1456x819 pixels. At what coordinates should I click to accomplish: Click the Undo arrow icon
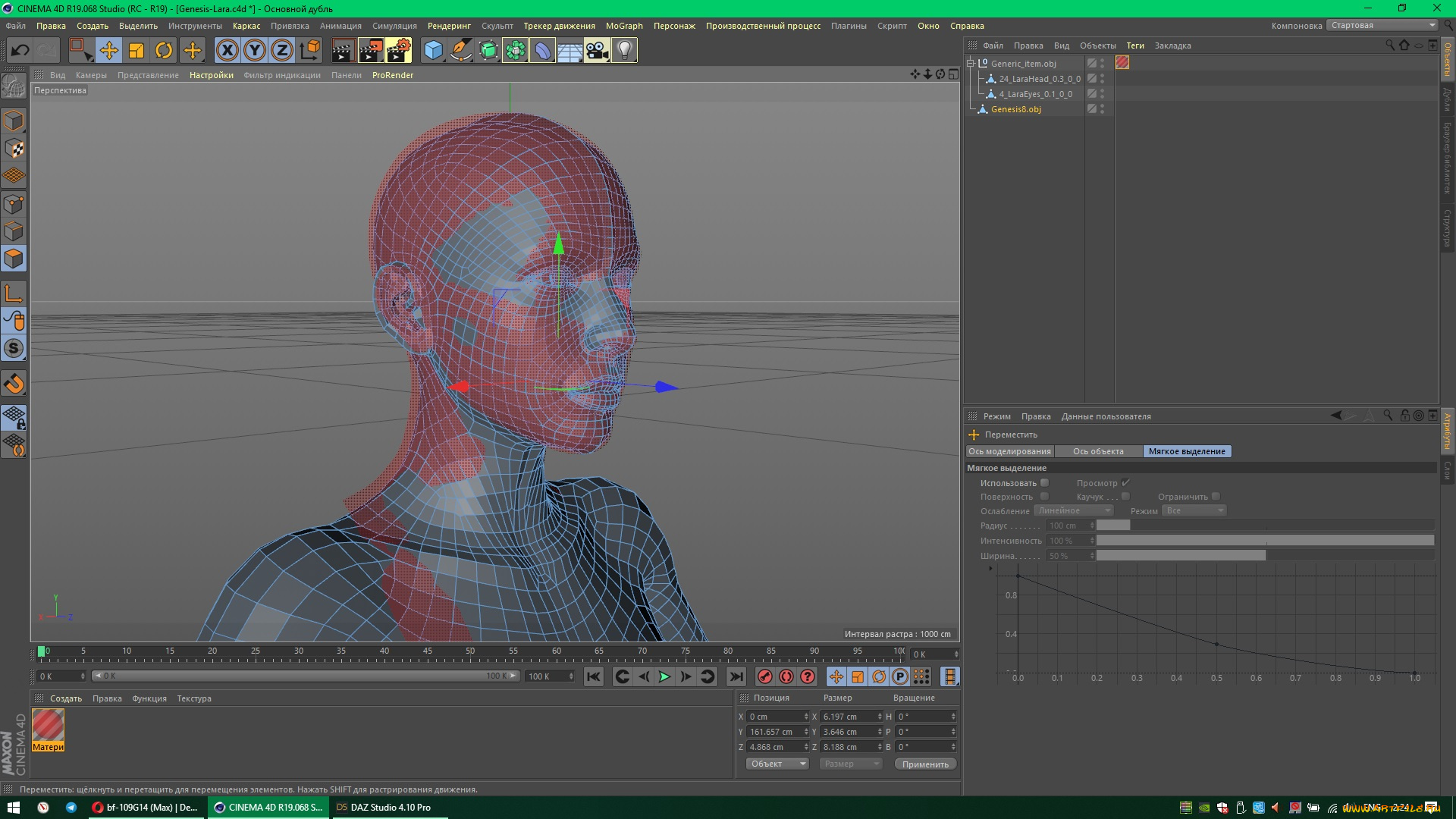click(x=20, y=51)
